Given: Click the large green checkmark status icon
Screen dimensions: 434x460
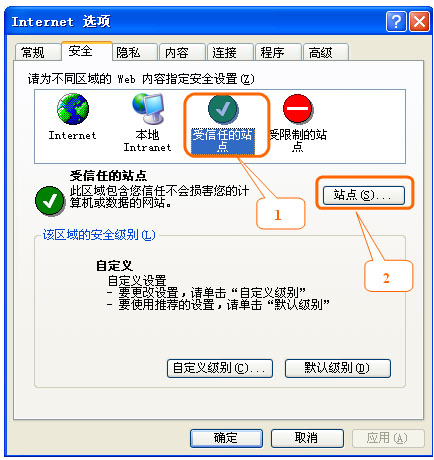Looking at the screenshot, I should 50,200.
